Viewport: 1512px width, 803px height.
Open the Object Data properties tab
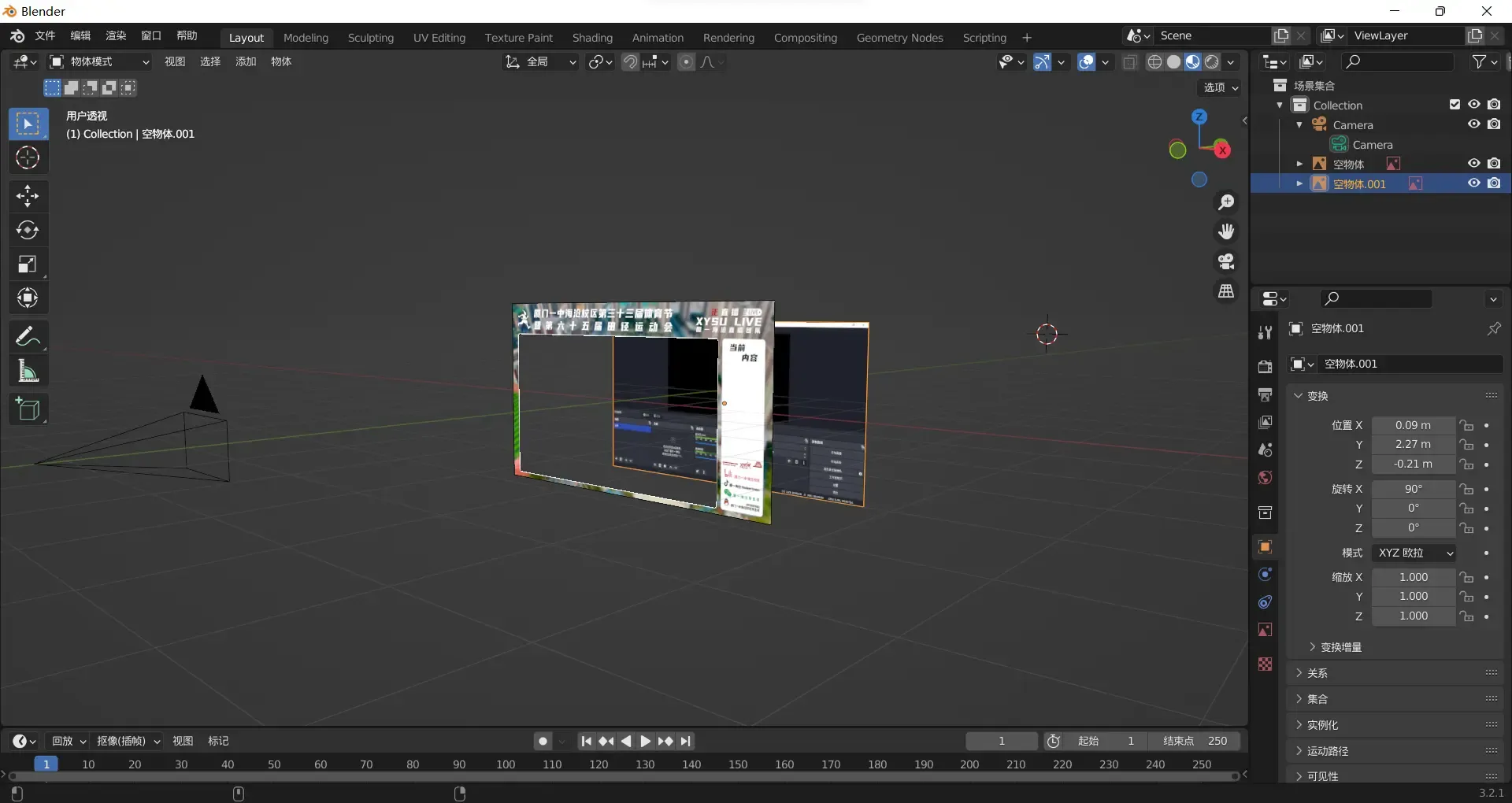click(1265, 630)
